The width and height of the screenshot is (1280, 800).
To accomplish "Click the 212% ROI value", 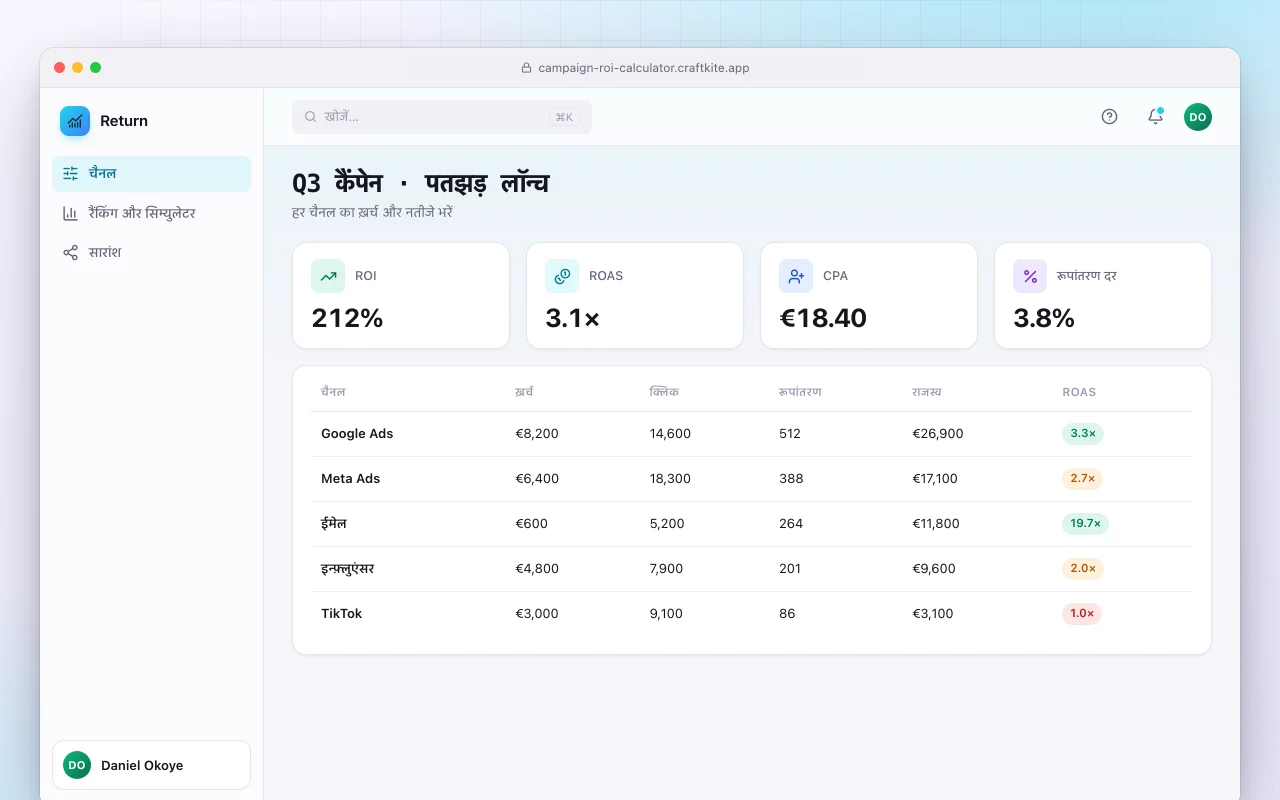I will click(347, 318).
